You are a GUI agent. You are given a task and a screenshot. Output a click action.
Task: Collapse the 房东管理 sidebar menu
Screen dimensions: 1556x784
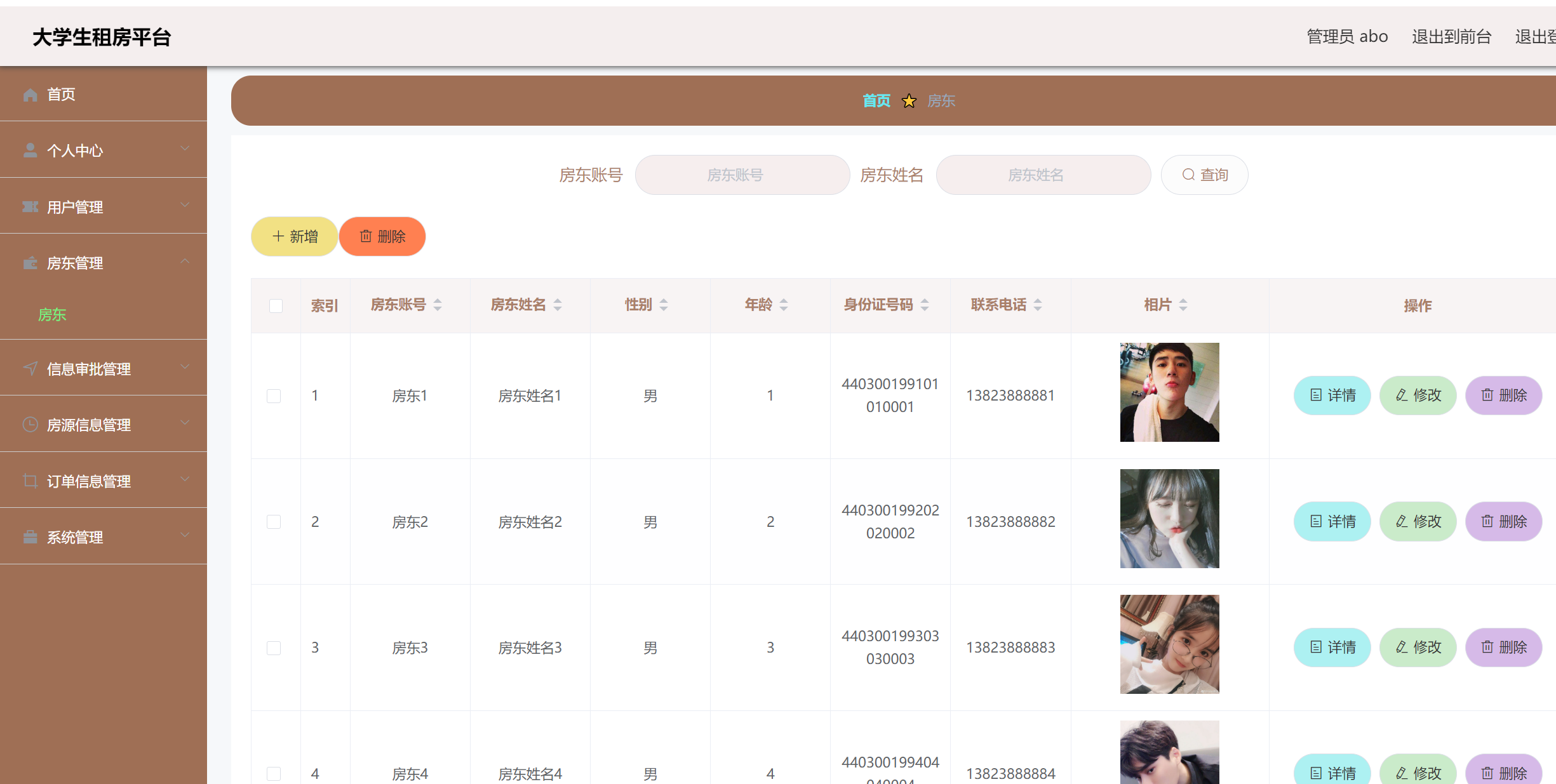pos(103,263)
